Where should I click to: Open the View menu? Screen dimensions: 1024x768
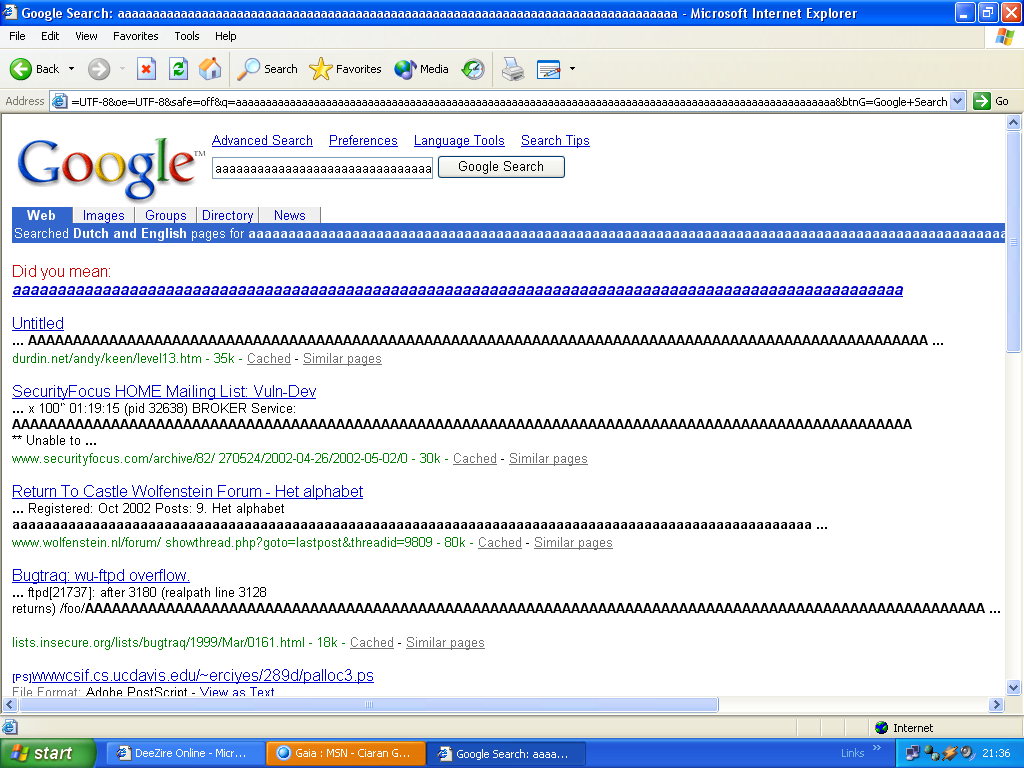[86, 36]
